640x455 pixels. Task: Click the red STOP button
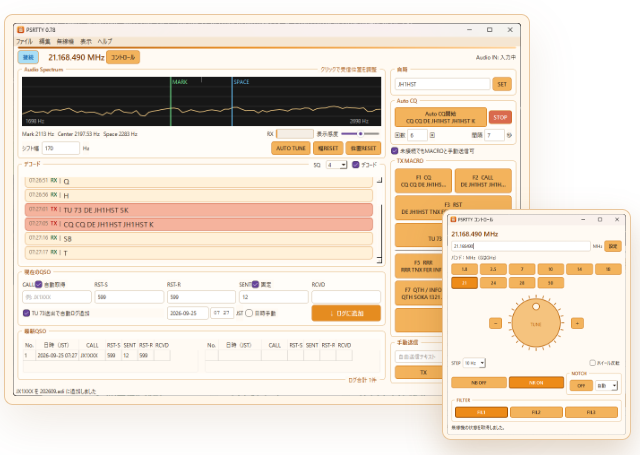[500, 117]
